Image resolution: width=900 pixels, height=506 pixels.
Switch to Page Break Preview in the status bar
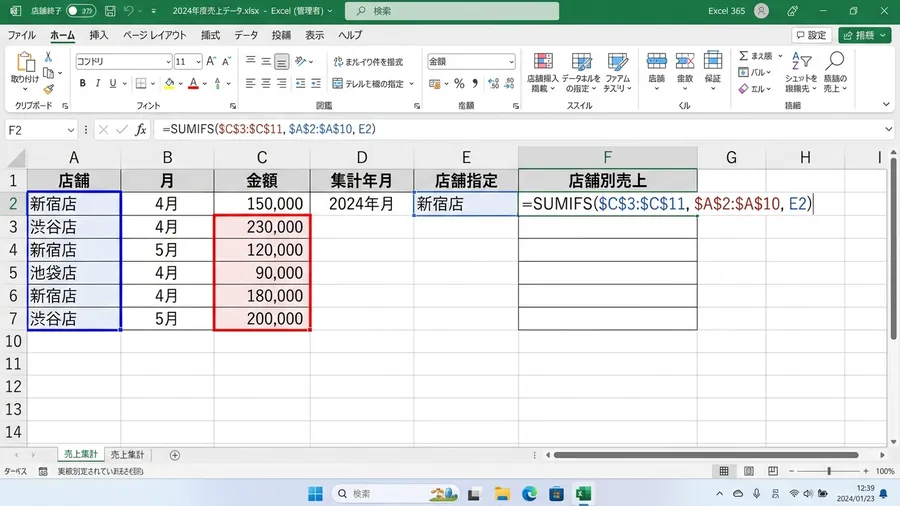pos(773,471)
